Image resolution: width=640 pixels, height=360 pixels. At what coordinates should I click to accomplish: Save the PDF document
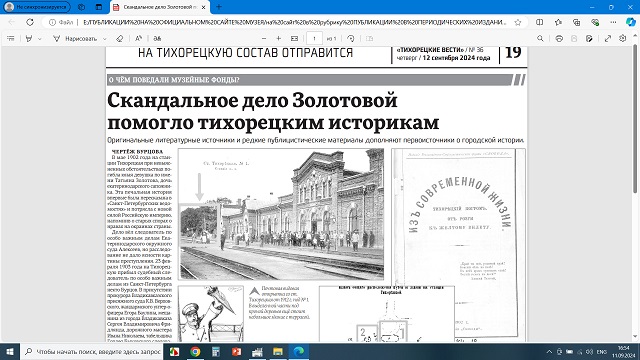574,38
